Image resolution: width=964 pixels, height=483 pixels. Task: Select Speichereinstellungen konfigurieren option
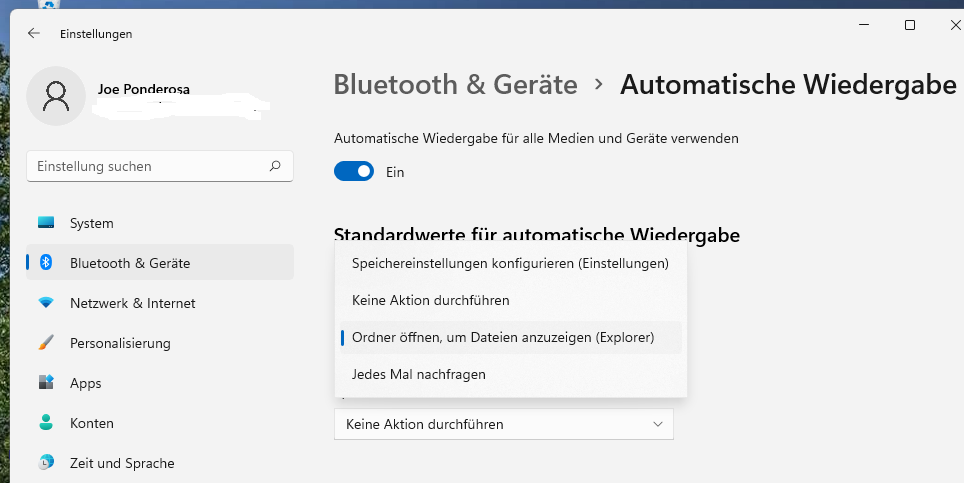click(510, 264)
